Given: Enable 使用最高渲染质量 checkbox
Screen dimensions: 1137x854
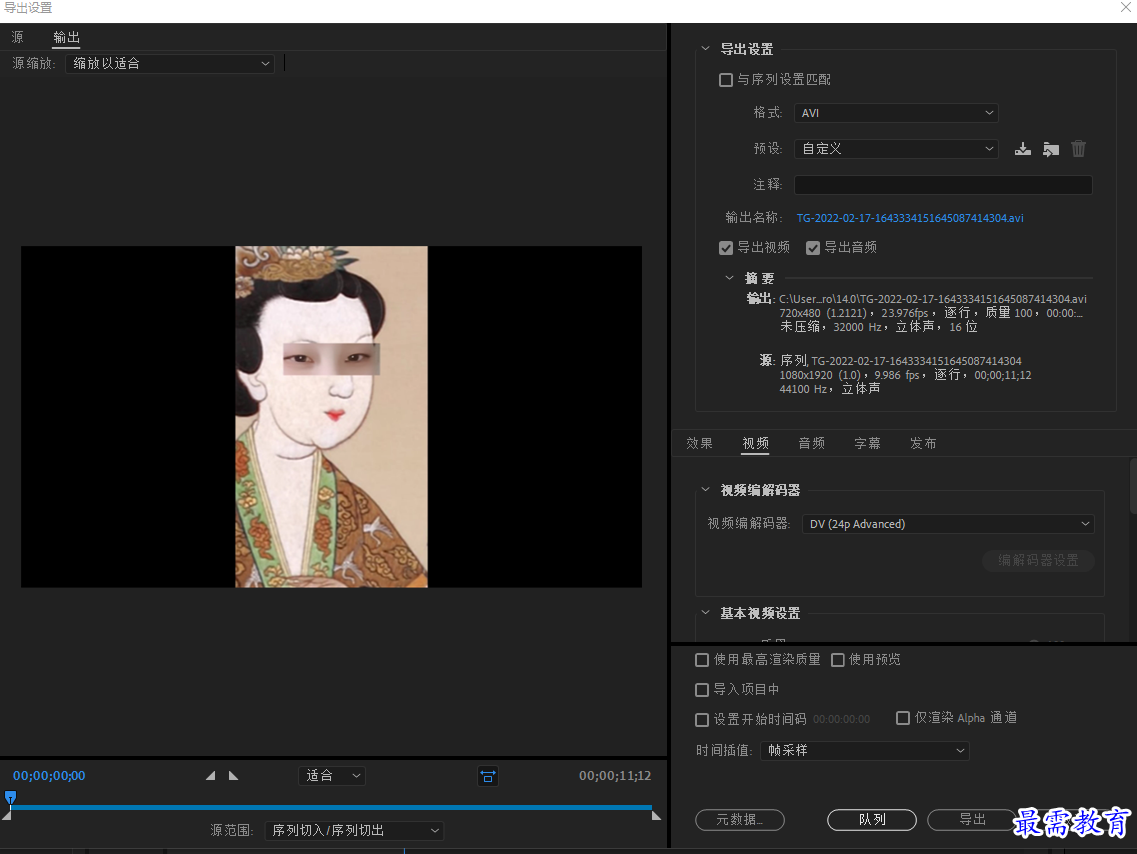Looking at the screenshot, I should coord(702,660).
